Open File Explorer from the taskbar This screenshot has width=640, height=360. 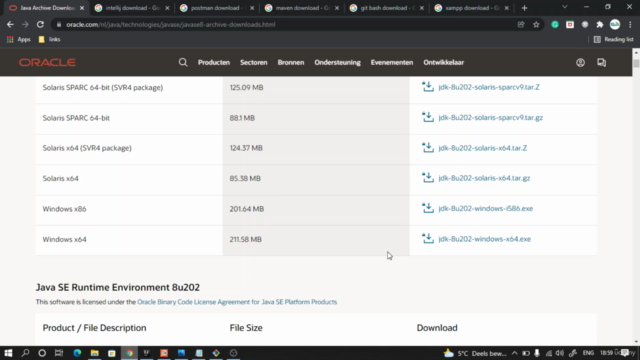click(x=94, y=353)
